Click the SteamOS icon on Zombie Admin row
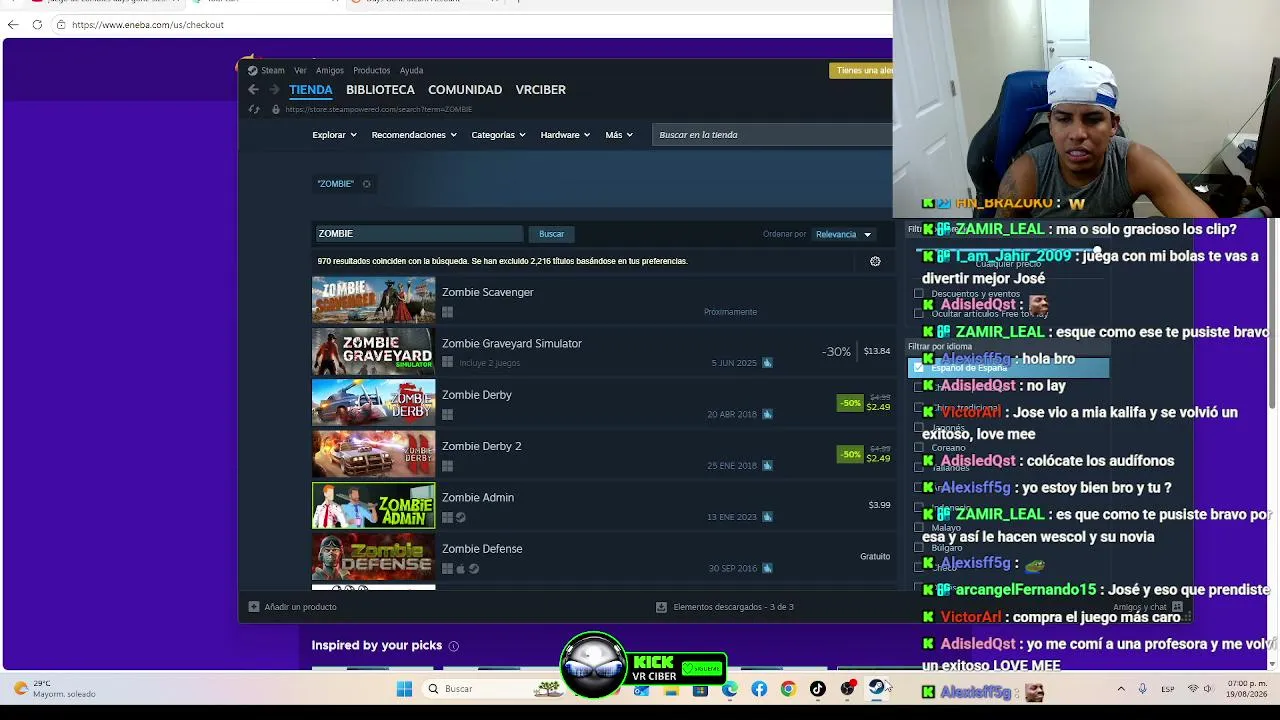This screenshot has height=720, width=1280. [x=461, y=517]
